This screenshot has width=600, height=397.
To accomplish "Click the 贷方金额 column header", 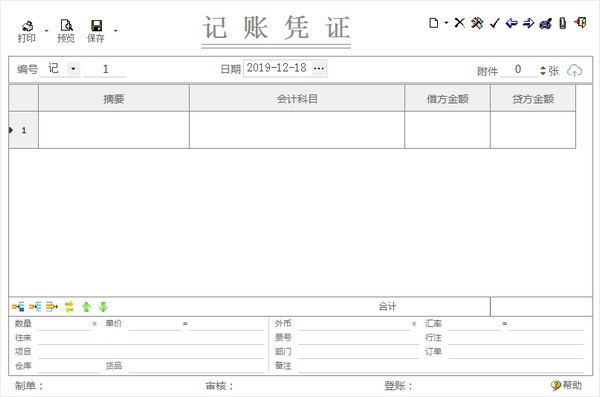I will pyautogui.click(x=533, y=99).
